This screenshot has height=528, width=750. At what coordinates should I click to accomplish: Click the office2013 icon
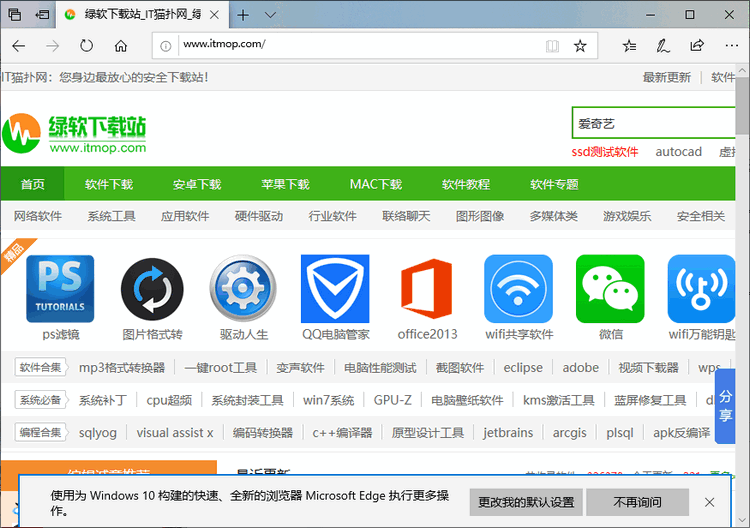point(427,289)
